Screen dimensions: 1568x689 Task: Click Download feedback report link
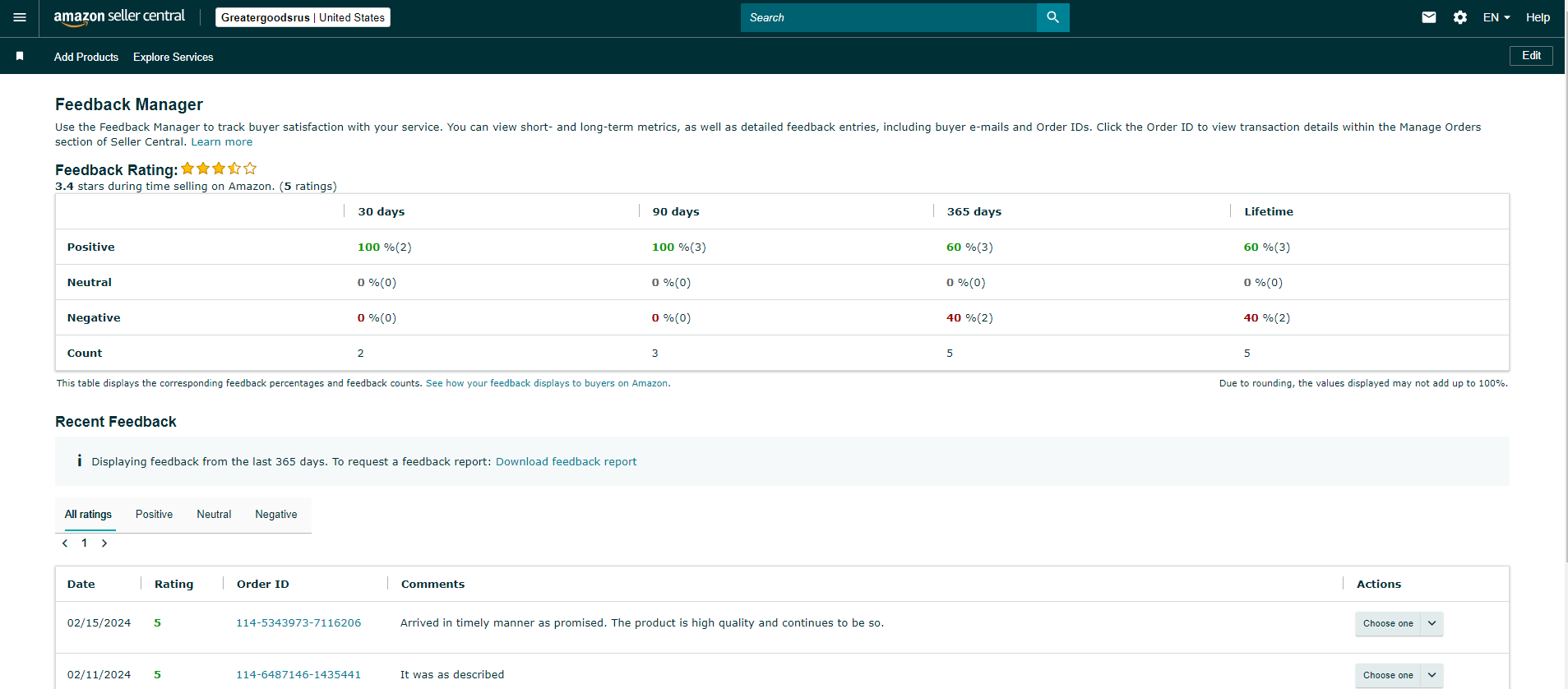(x=566, y=462)
